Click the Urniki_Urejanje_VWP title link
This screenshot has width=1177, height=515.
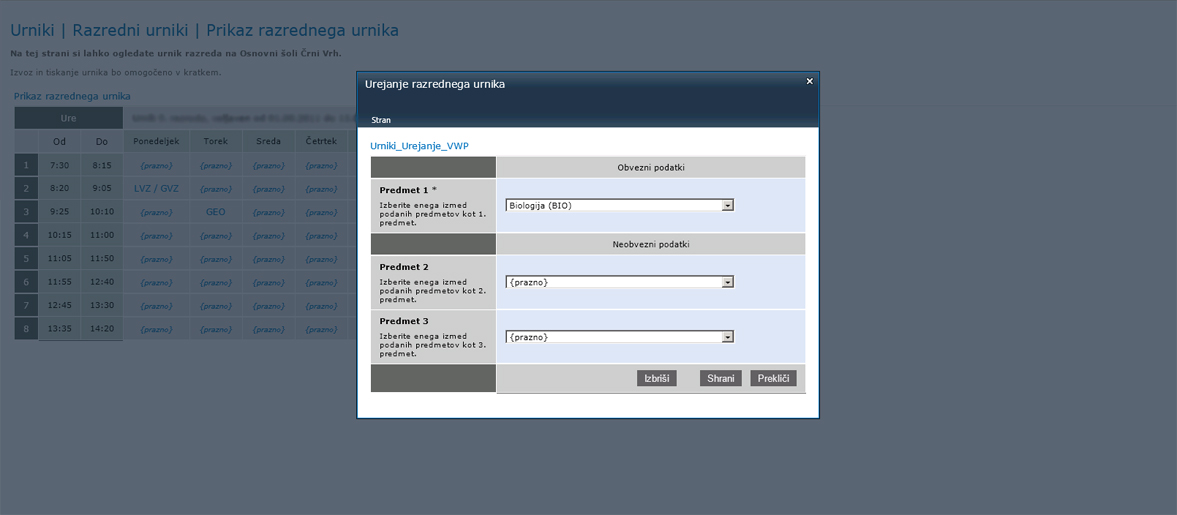click(419, 146)
